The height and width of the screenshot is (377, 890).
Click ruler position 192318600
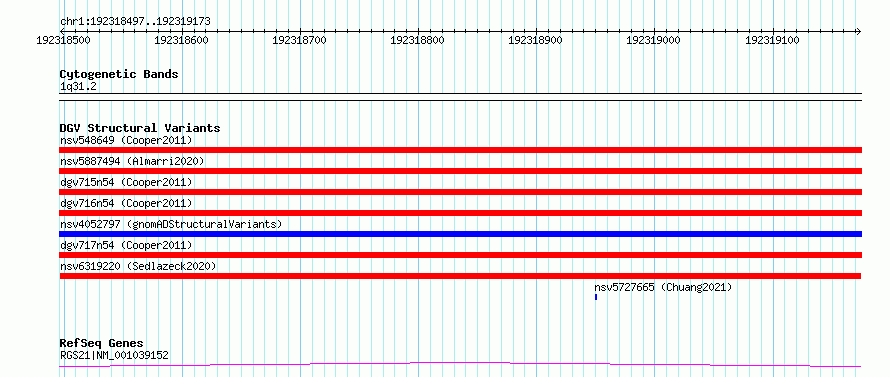click(x=182, y=40)
